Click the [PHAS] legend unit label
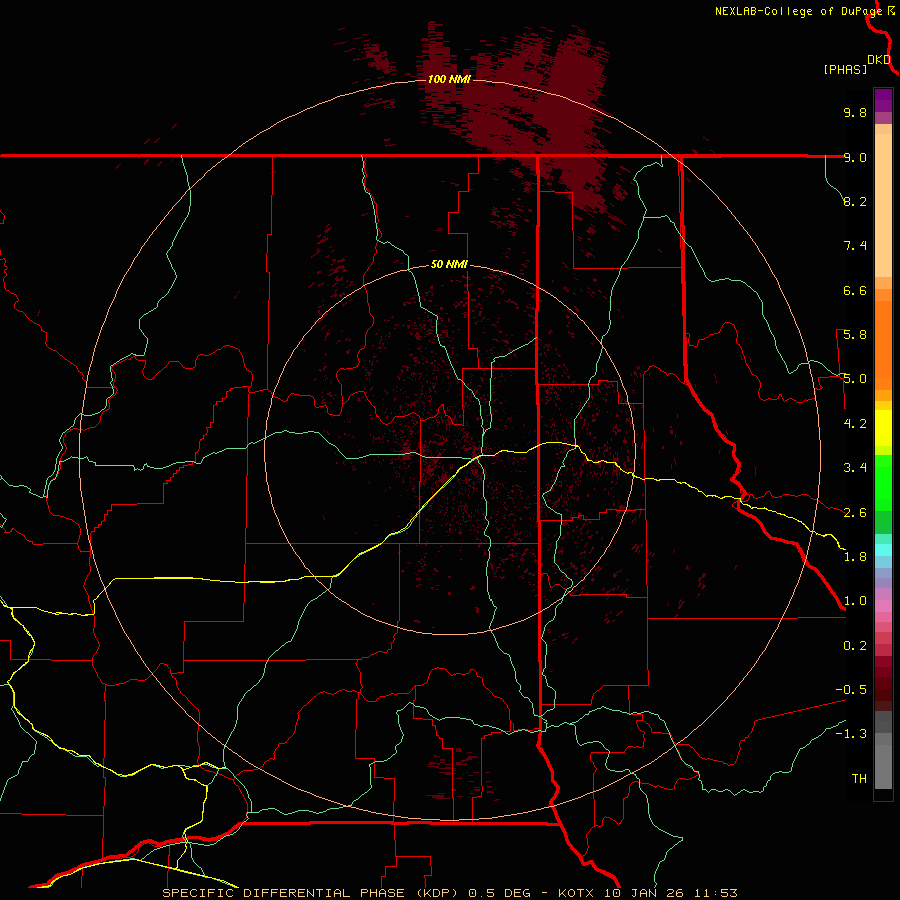The width and height of the screenshot is (900, 900). (845, 69)
